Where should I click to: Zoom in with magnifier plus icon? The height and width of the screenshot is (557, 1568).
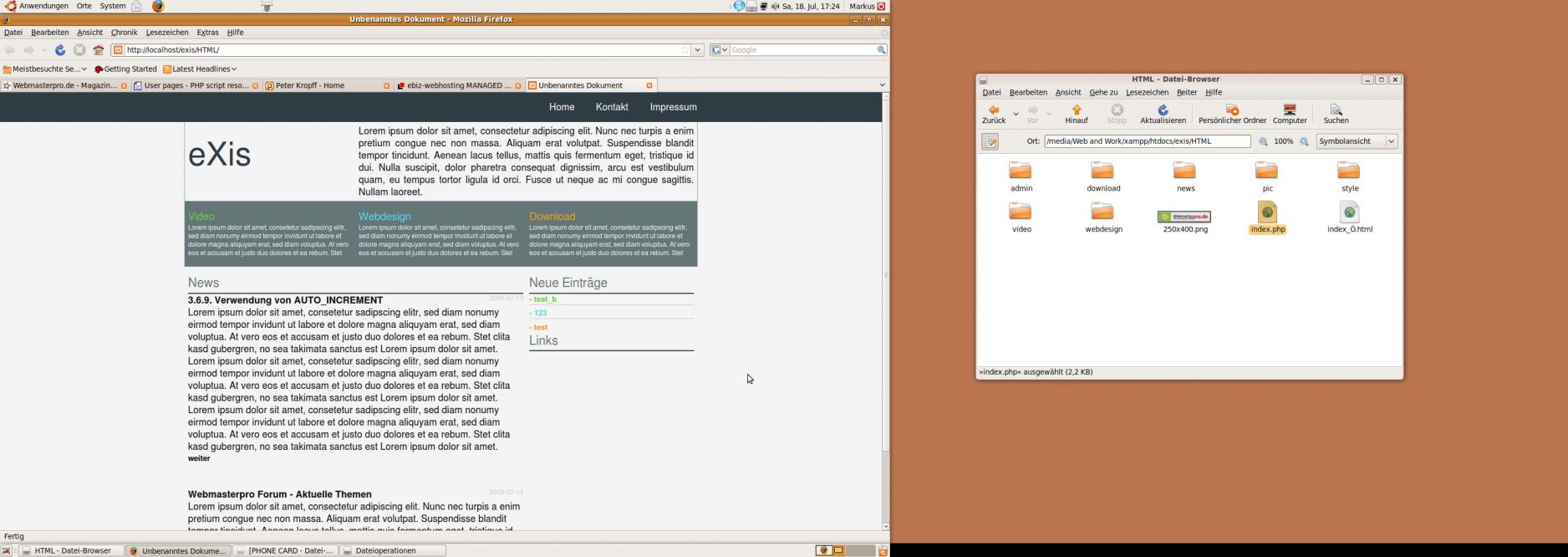pyautogui.click(x=1304, y=142)
